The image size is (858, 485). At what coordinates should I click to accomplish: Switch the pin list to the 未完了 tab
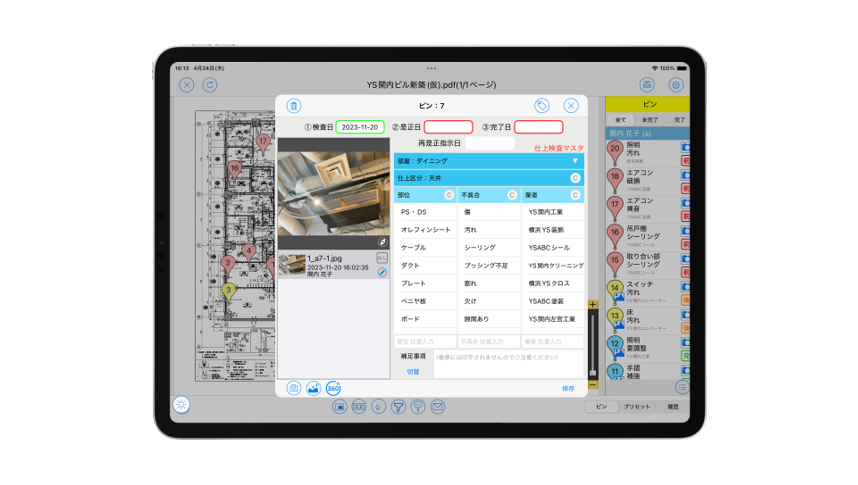point(650,120)
